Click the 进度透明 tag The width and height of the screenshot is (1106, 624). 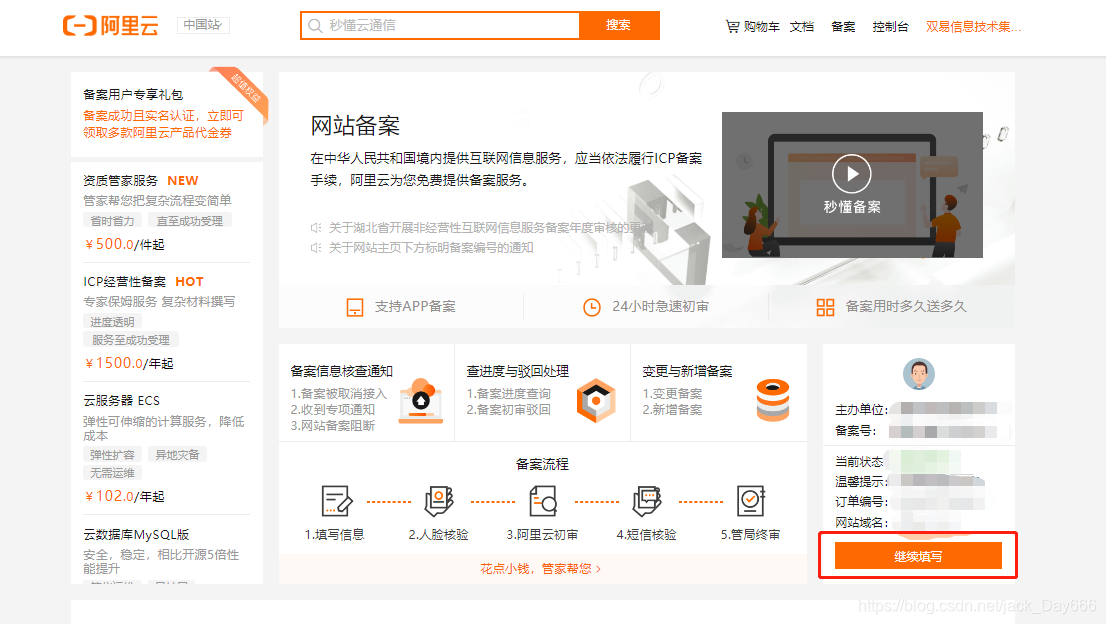tap(112, 322)
